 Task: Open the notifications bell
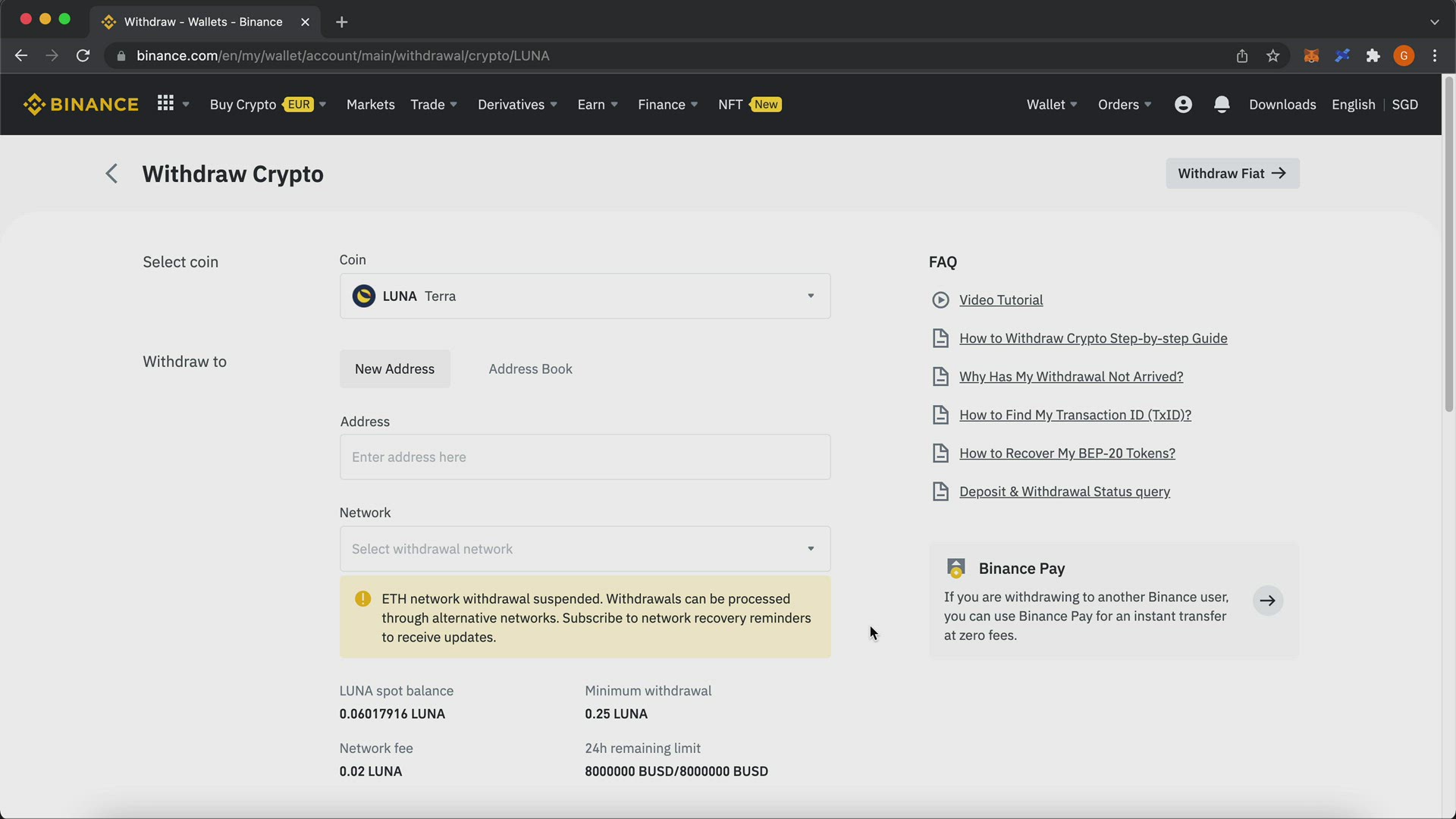pos(1222,105)
